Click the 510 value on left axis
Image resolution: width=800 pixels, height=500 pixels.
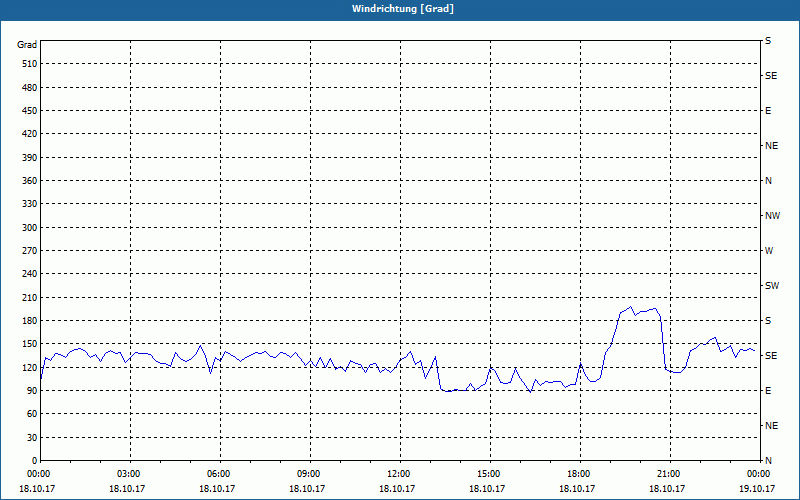30,64
